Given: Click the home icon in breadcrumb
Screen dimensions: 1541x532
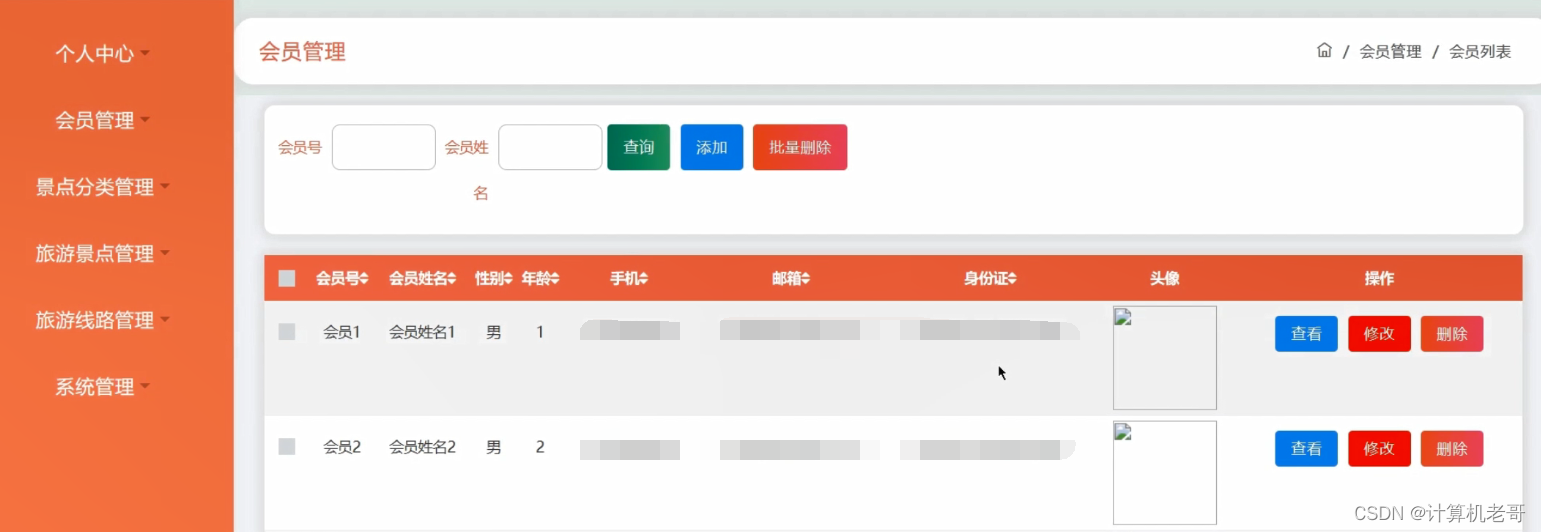Looking at the screenshot, I should pyautogui.click(x=1324, y=51).
